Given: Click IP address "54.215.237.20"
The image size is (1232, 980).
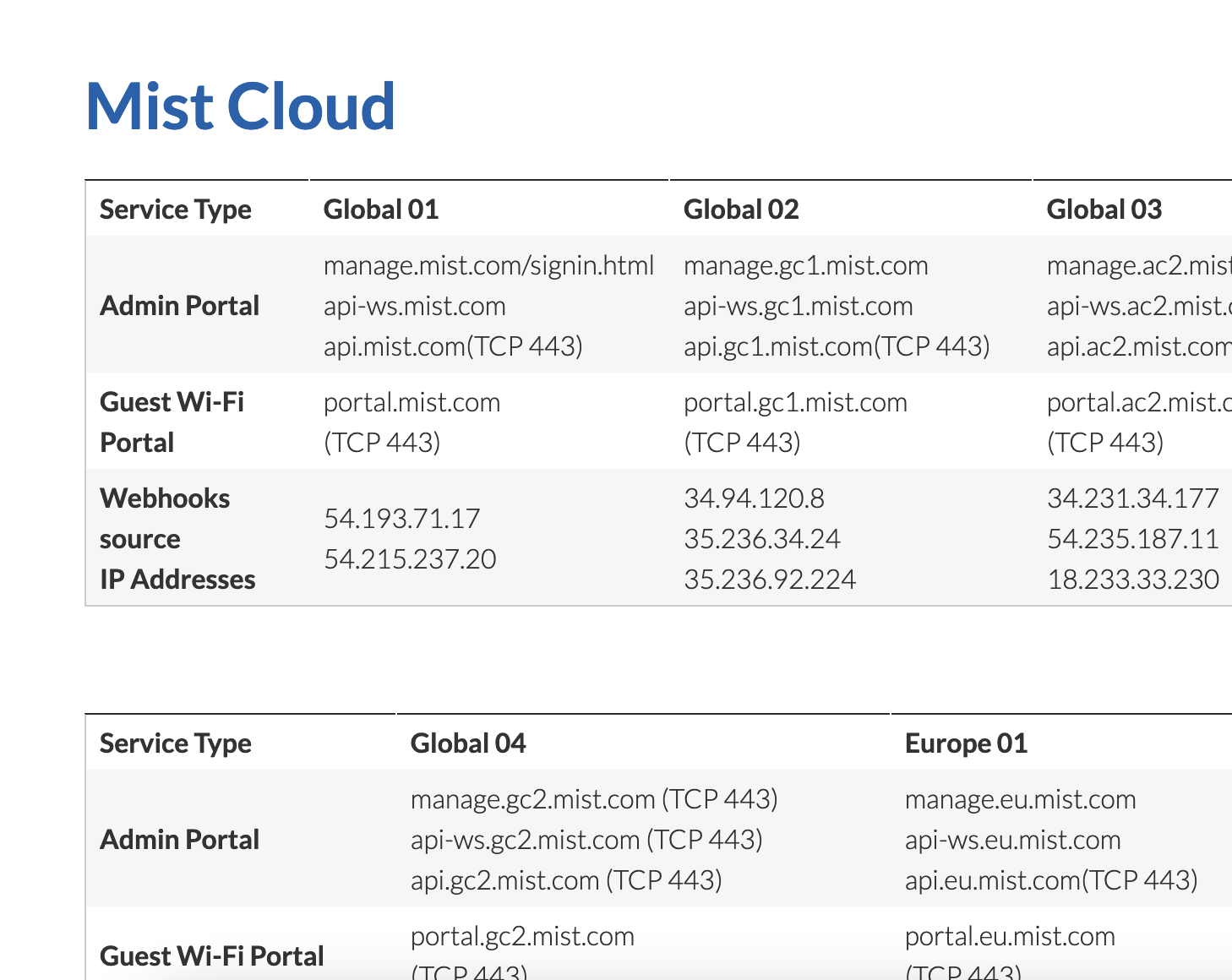Looking at the screenshot, I should point(411,559).
